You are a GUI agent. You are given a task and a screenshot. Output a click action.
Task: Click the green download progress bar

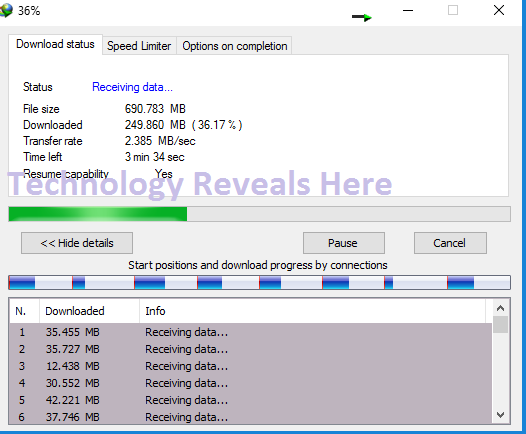click(259, 214)
